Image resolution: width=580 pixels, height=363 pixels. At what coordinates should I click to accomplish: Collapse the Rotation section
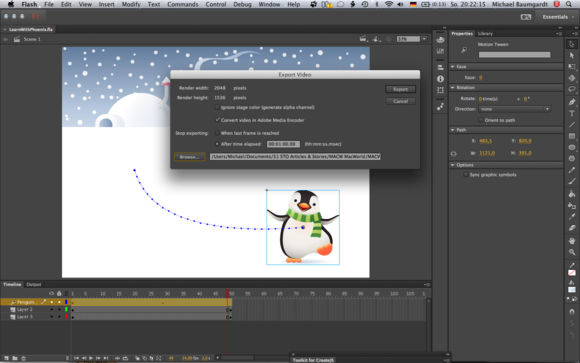453,88
